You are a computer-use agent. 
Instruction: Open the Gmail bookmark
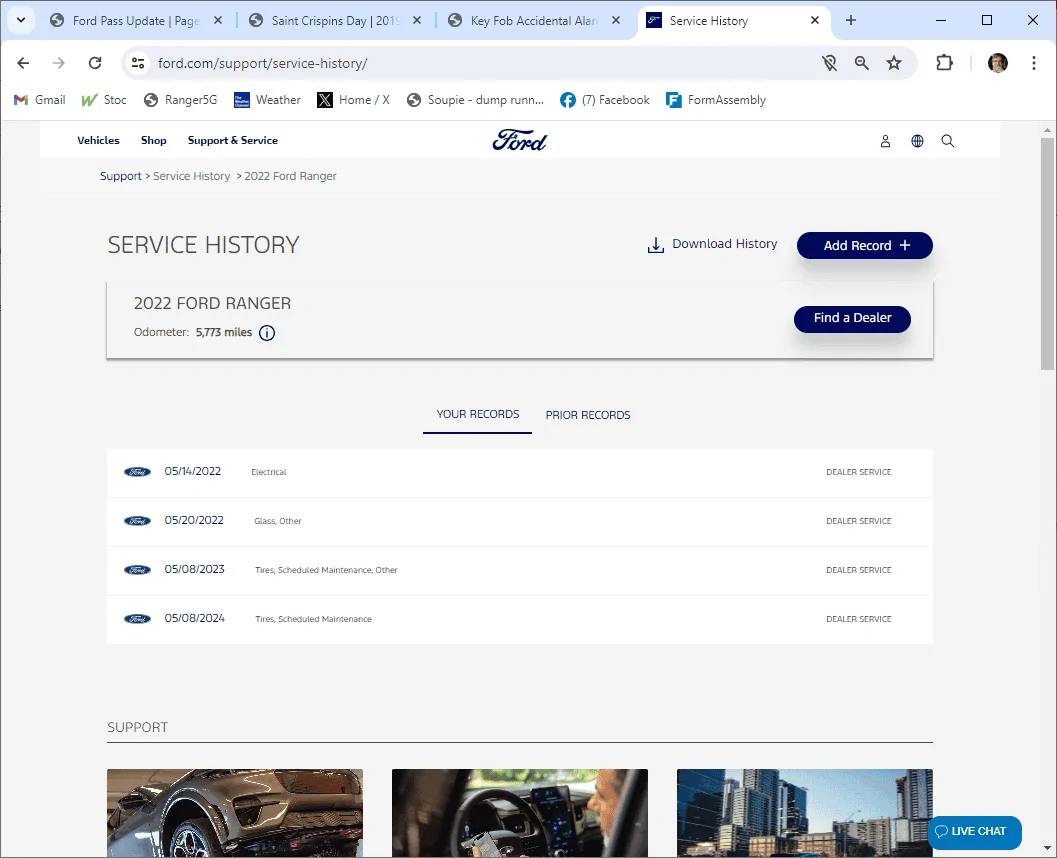(x=40, y=100)
